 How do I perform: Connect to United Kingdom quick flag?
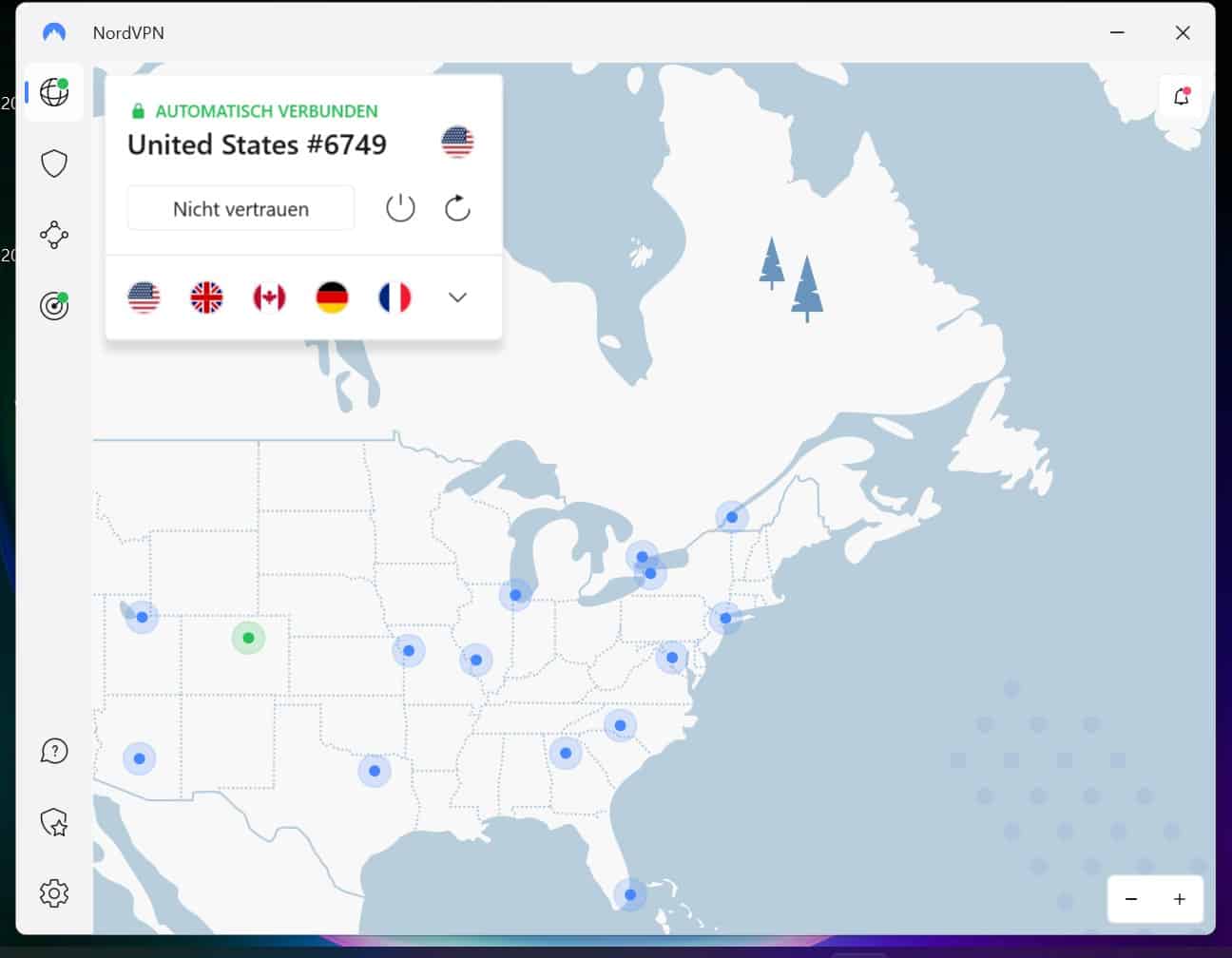pos(206,297)
